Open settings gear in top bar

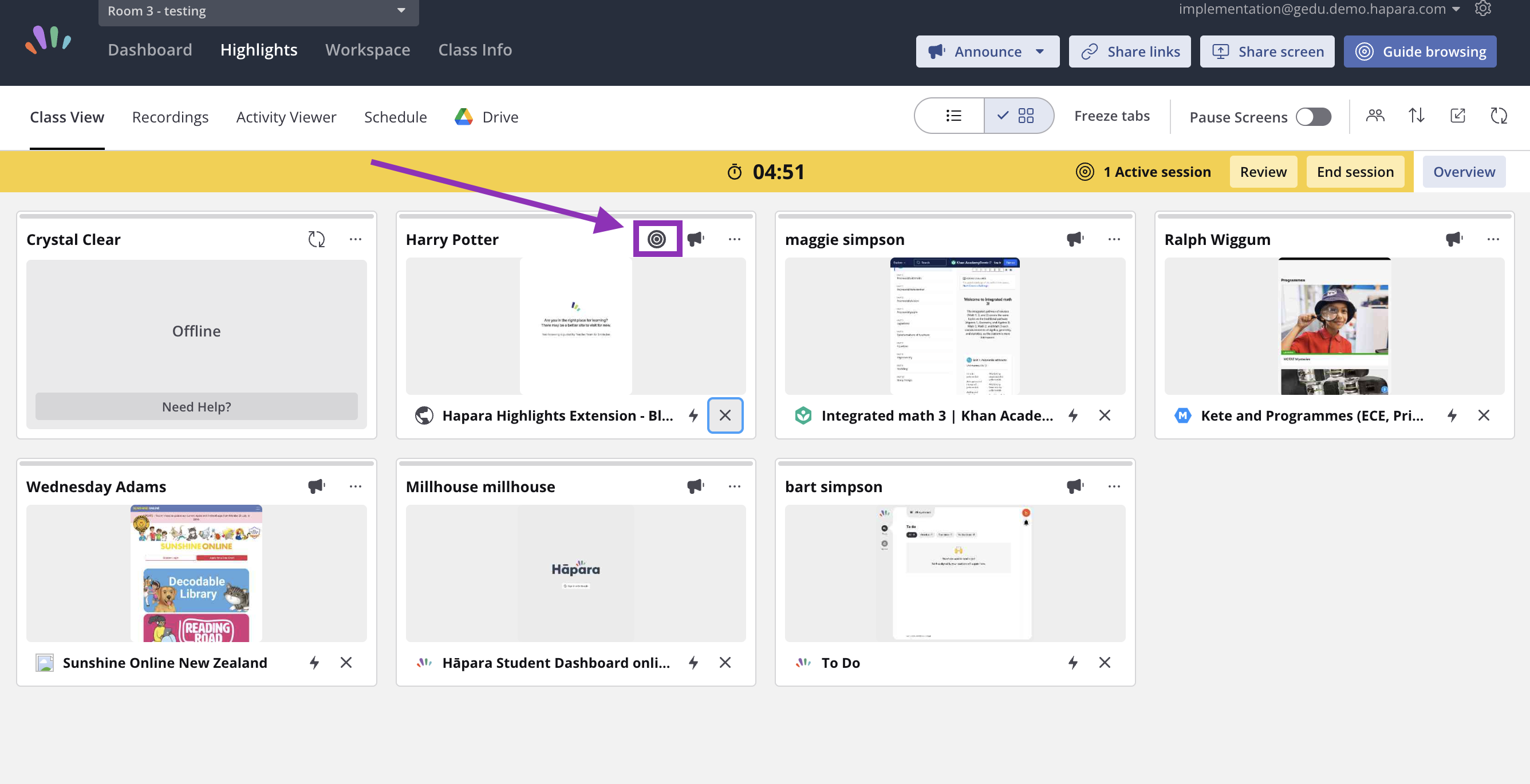[x=1482, y=9]
